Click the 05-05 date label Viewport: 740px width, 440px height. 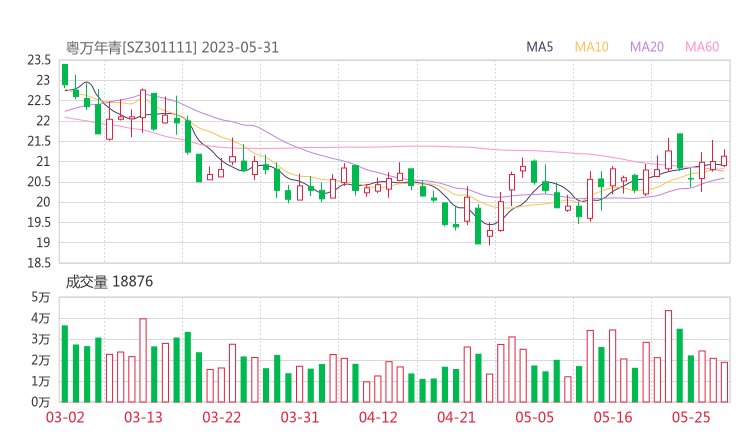tap(535, 417)
